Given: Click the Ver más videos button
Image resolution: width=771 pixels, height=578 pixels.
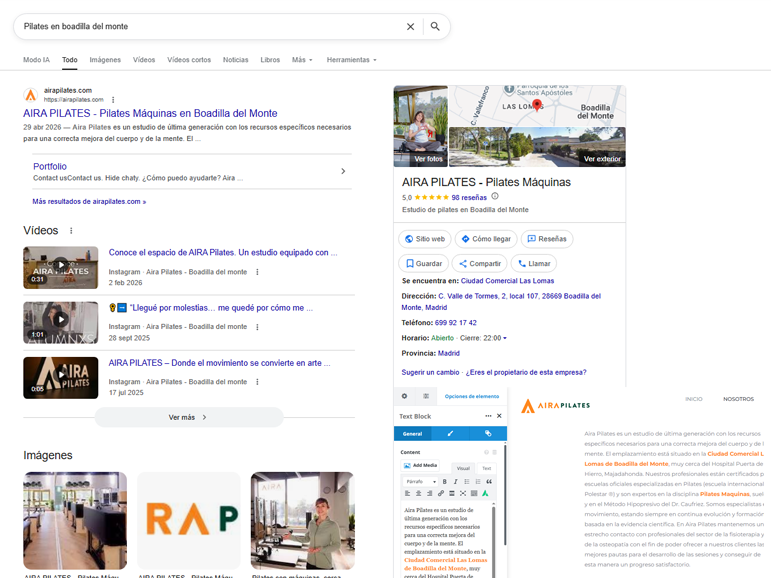Looking at the screenshot, I should coord(189,417).
